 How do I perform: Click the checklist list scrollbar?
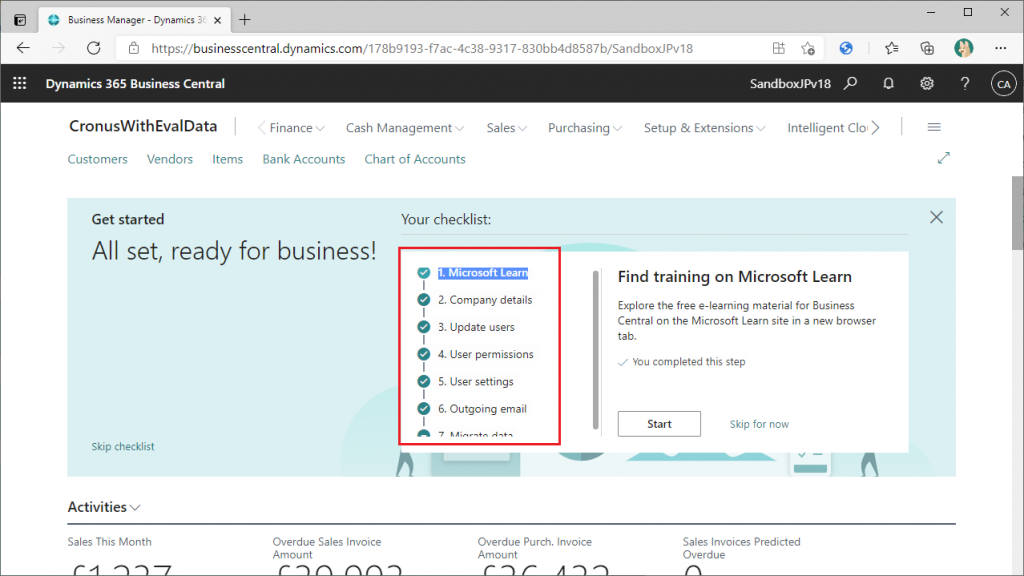pyautogui.click(x=596, y=349)
